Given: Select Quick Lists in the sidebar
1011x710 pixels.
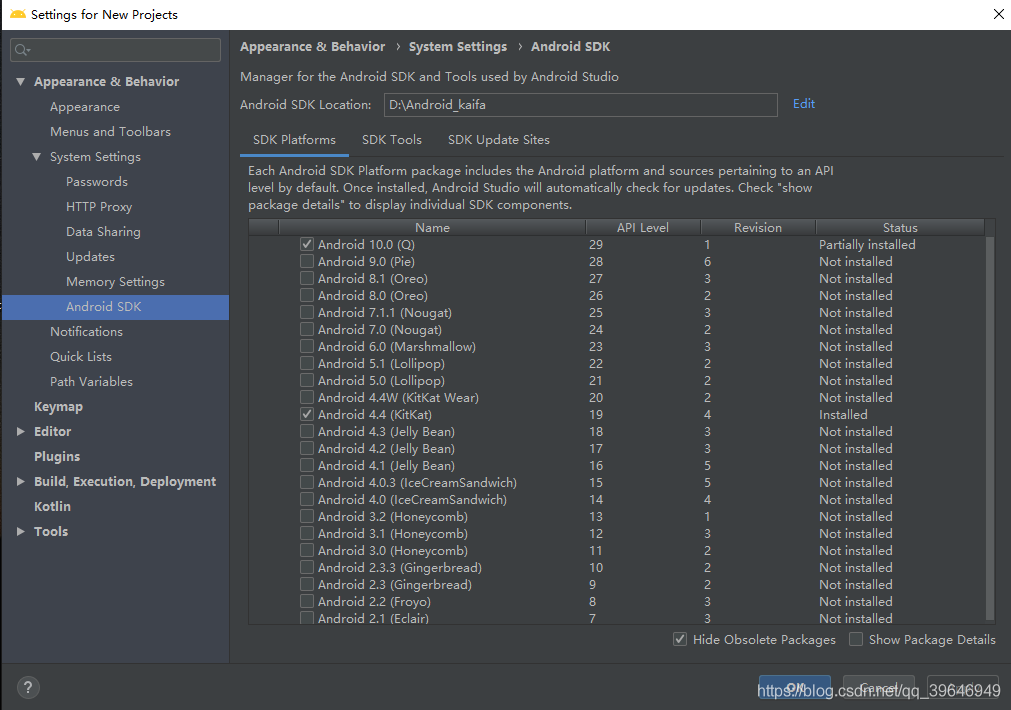Looking at the screenshot, I should pos(81,357).
